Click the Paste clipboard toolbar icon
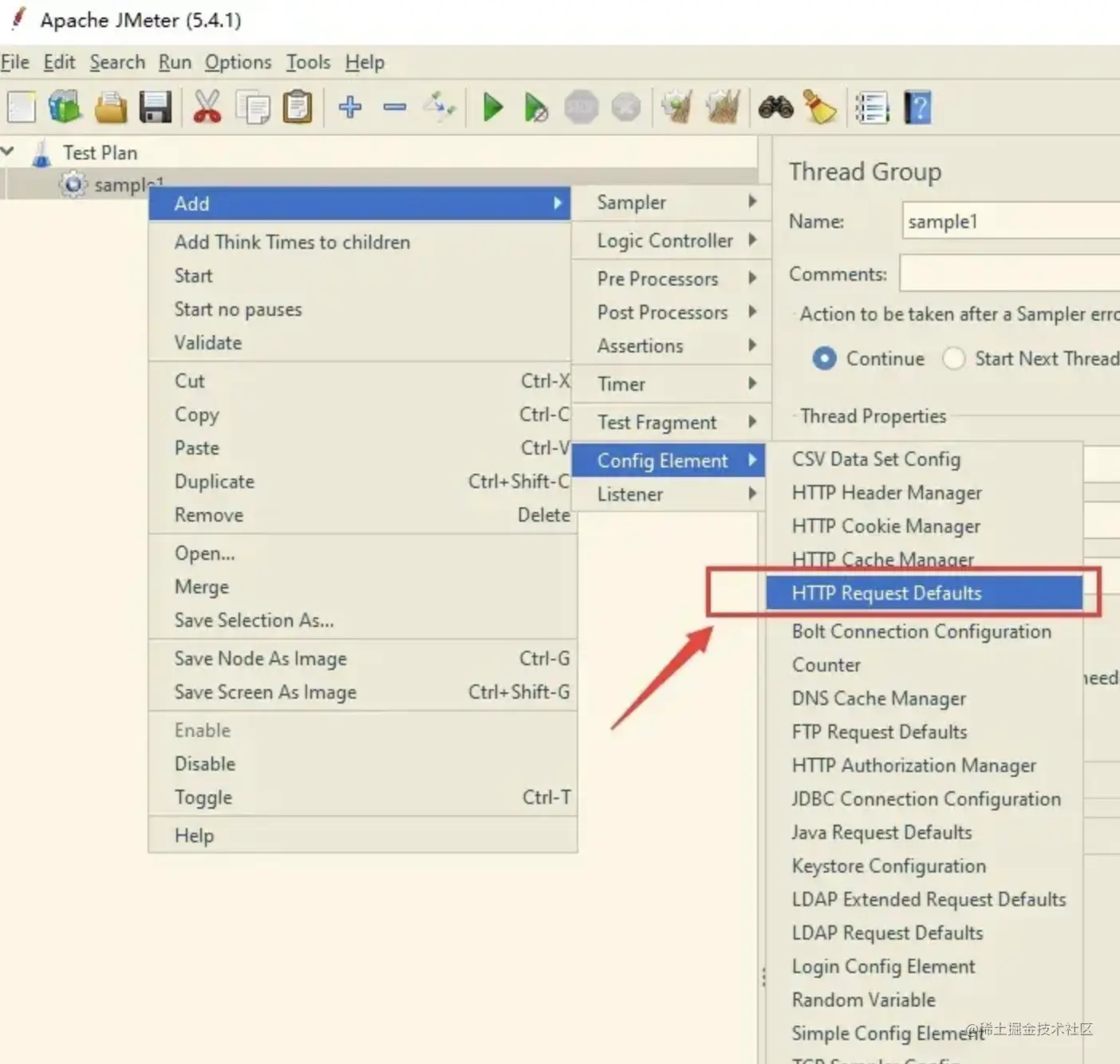 pyautogui.click(x=298, y=107)
